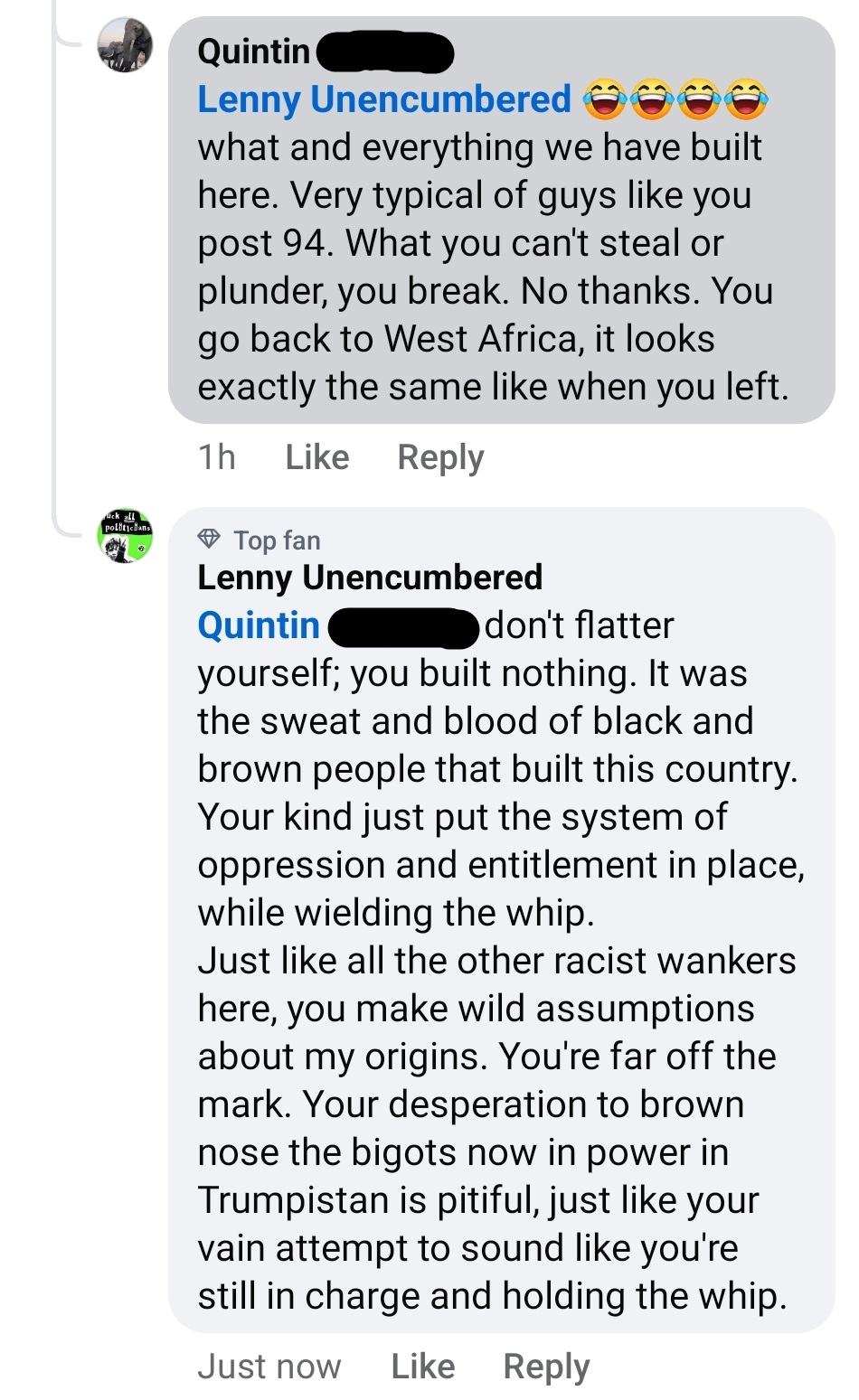Open Quintin's elephant profile picture
The width and height of the screenshot is (859, 1400).
click(x=124, y=45)
